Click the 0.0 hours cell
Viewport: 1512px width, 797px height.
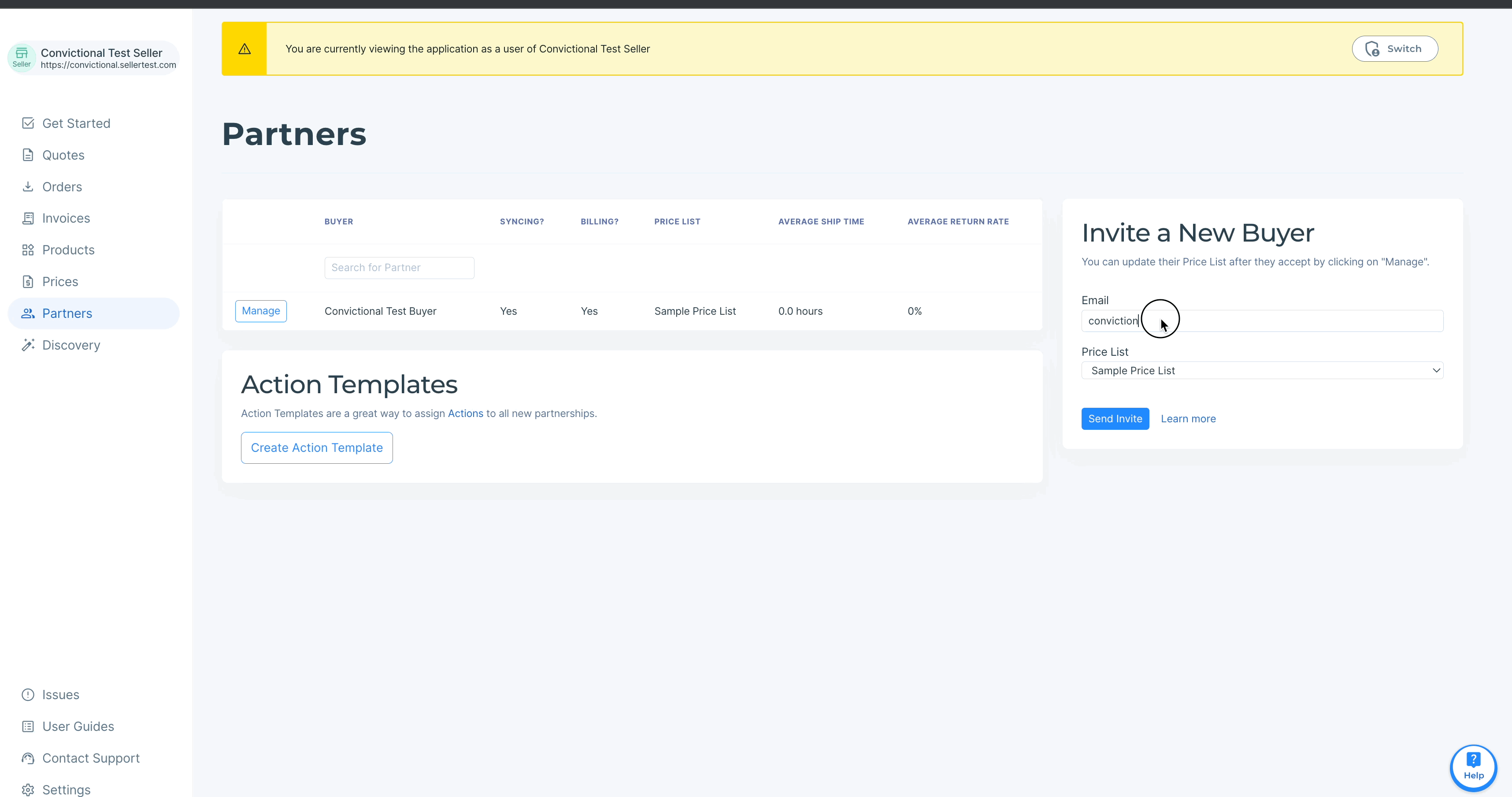point(800,311)
